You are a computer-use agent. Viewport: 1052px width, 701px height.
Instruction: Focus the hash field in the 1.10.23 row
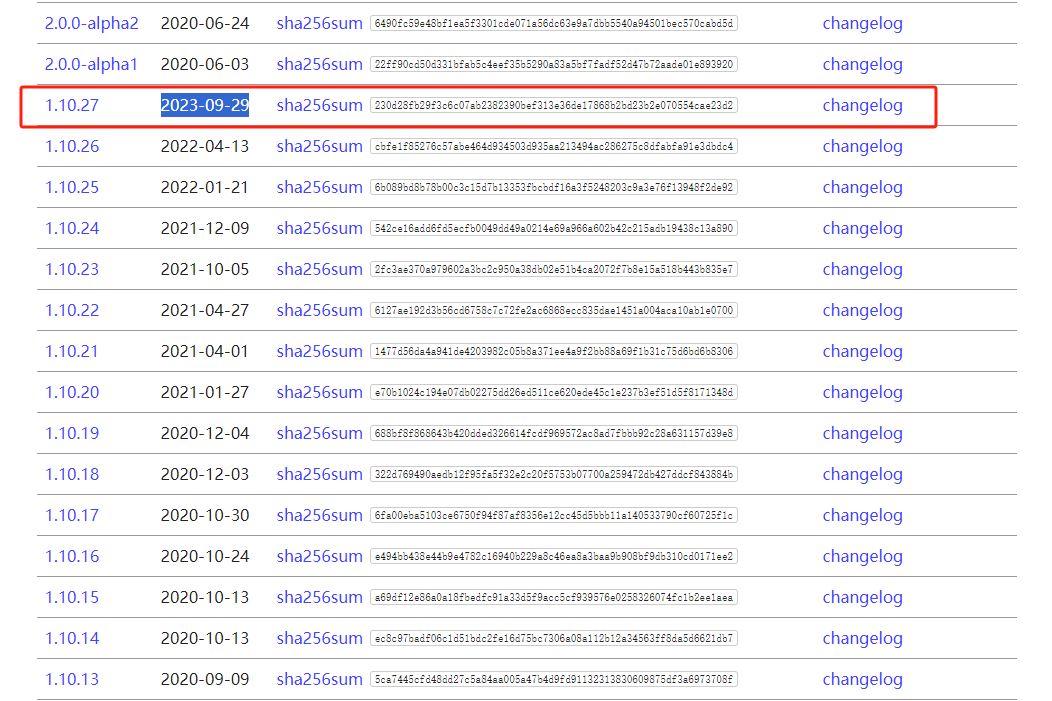click(554, 269)
